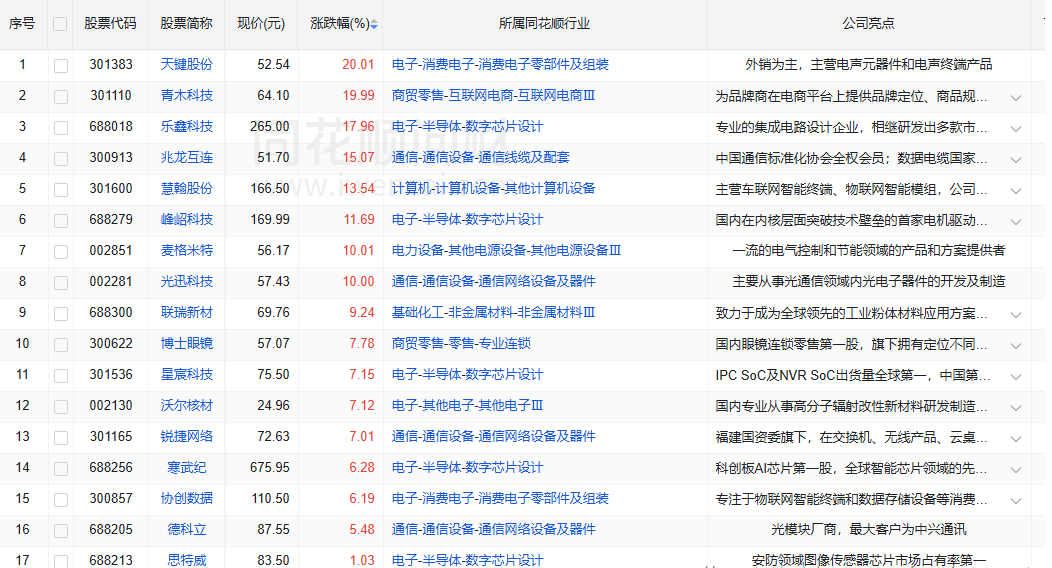Open the 思特威 stock link
Image resolution: width=1052 pixels, height=568 pixels.
187,560
